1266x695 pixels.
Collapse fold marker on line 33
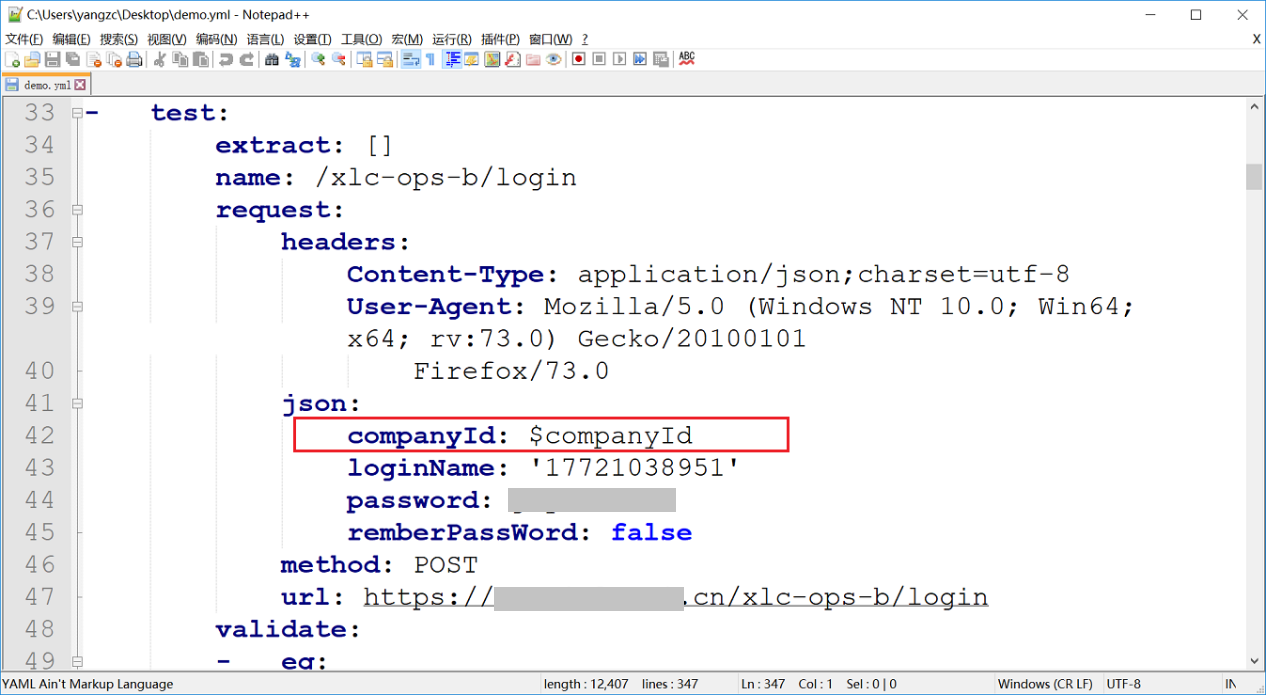coord(77,113)
